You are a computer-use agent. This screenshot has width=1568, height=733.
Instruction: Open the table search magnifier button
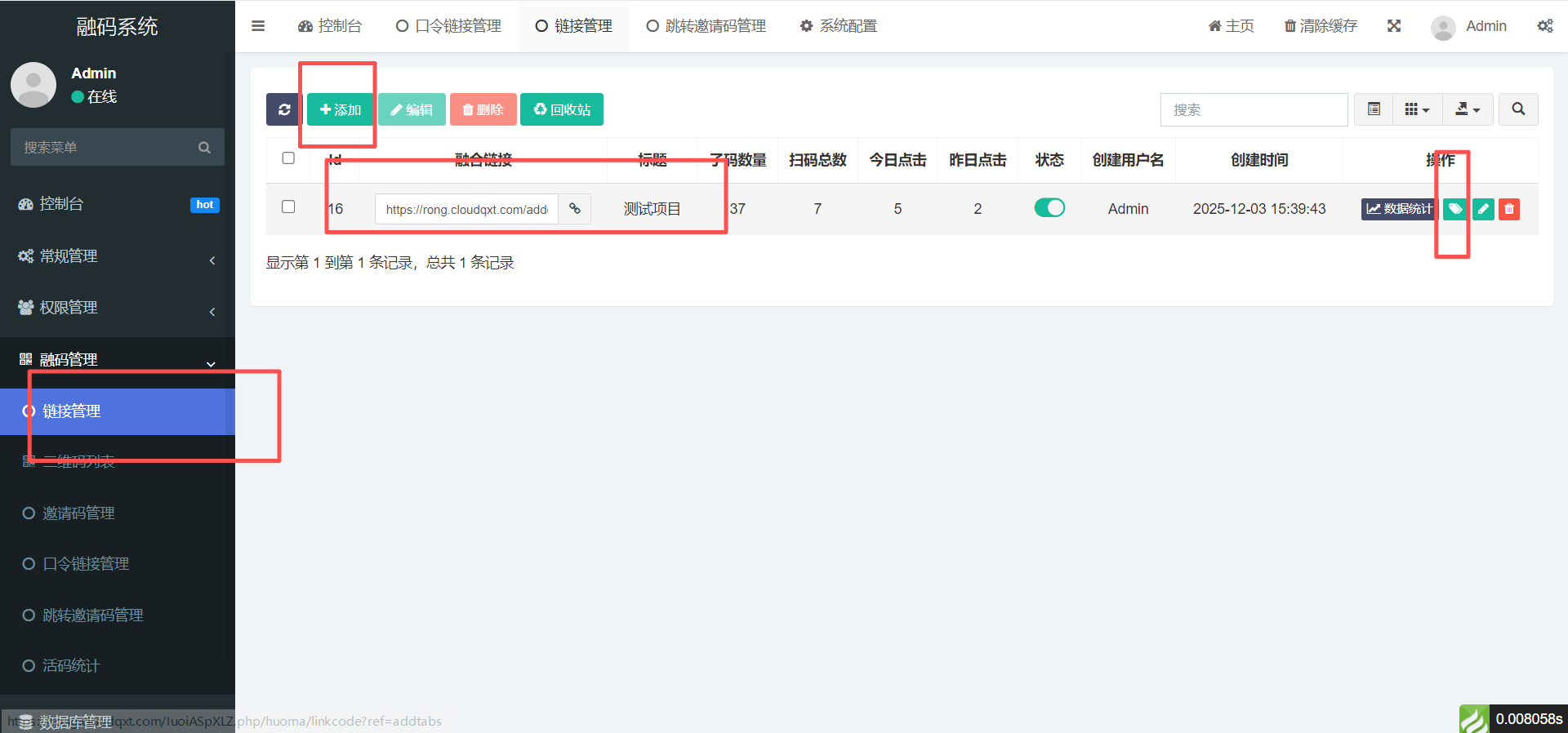(x=1518, y=109)
